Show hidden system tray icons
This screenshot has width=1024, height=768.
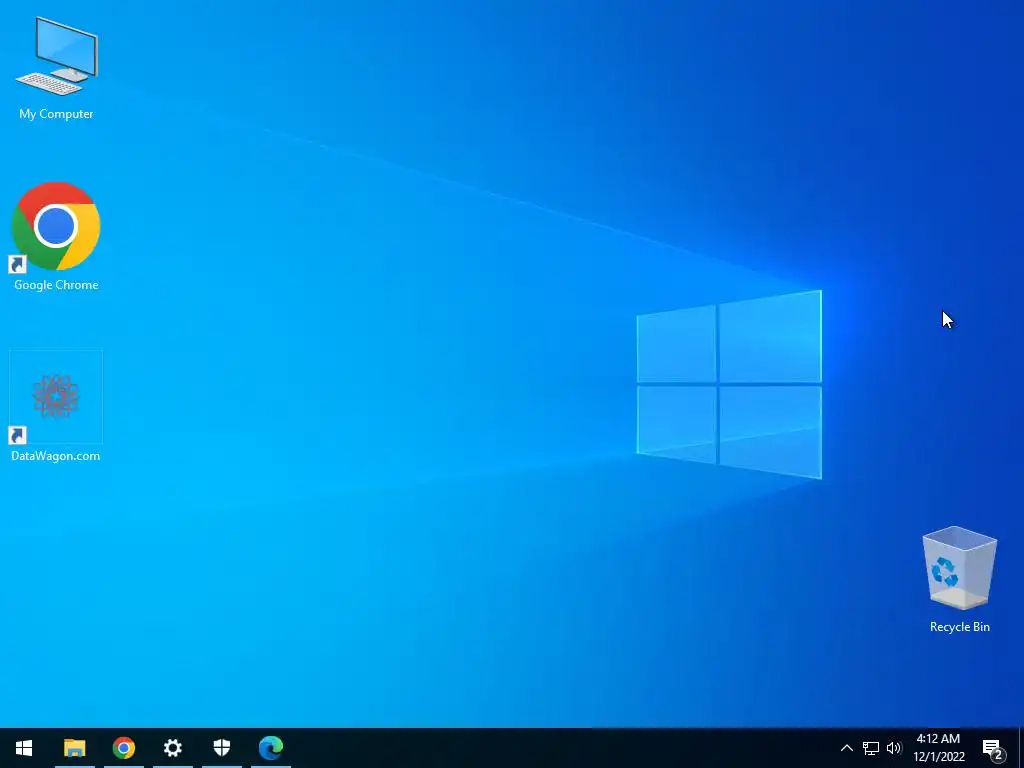(846, 748)
